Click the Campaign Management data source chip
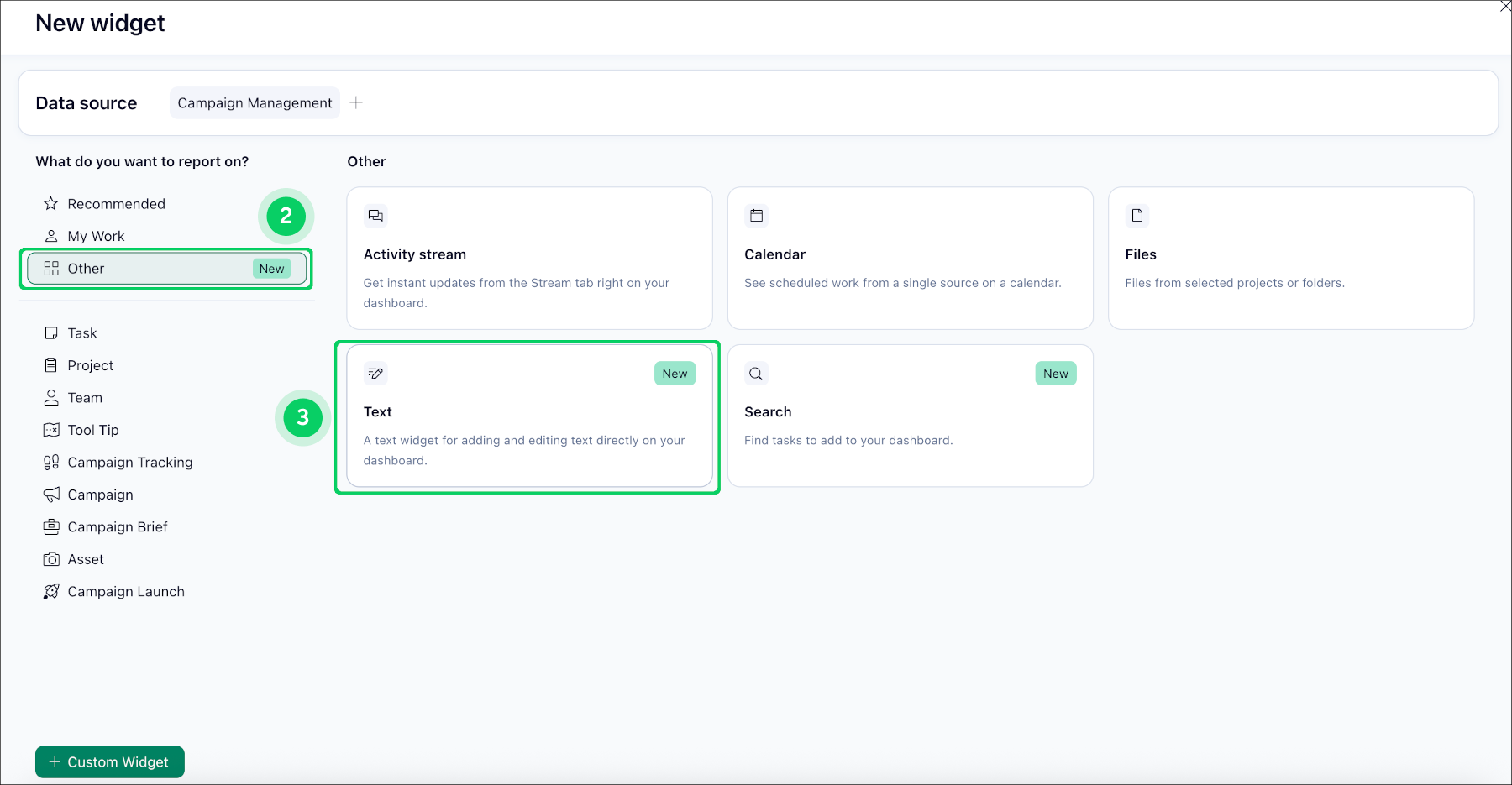1512x785 pixels. 255,102
